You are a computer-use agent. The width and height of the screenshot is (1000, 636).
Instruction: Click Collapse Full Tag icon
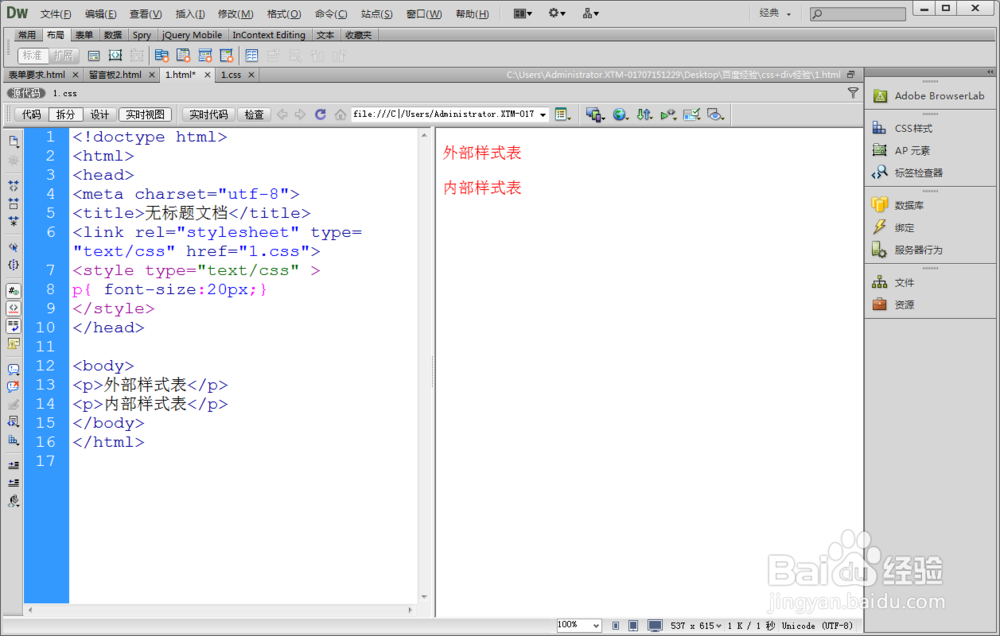click(13, 186)
